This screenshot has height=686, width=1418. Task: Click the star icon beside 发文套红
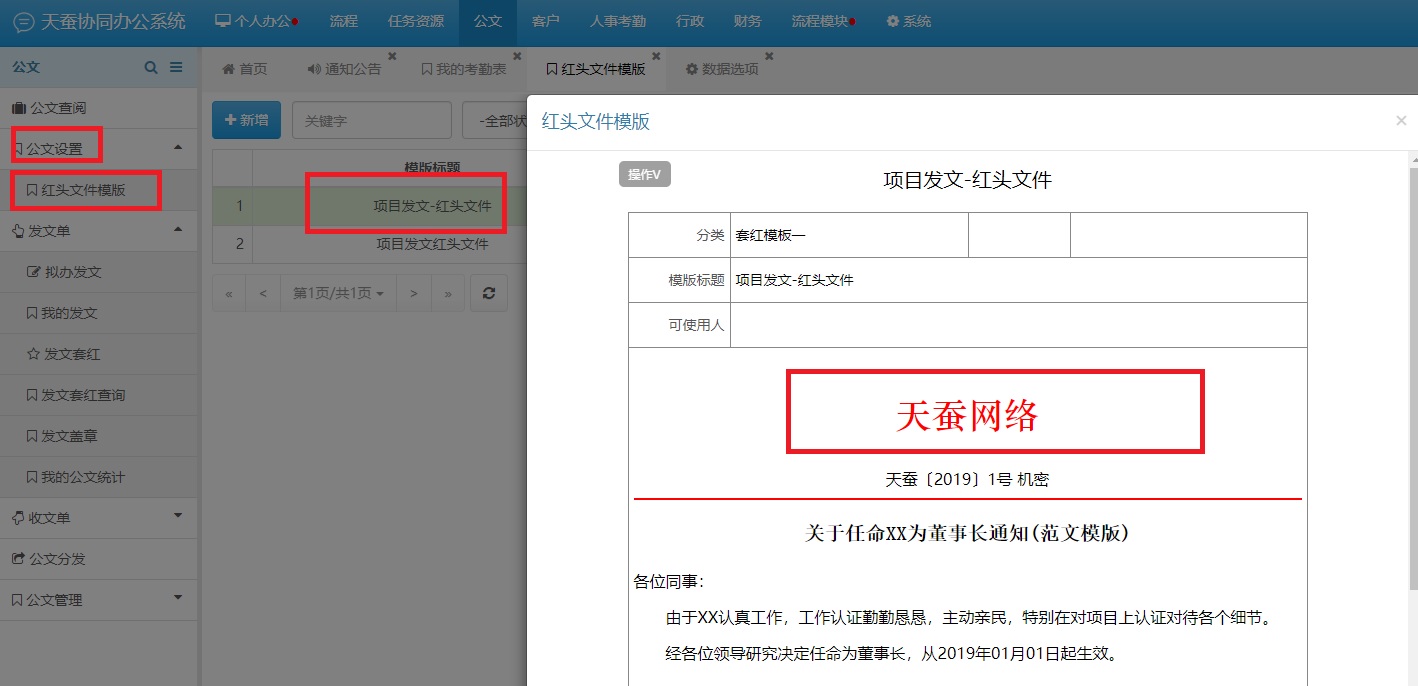[32, 354]
